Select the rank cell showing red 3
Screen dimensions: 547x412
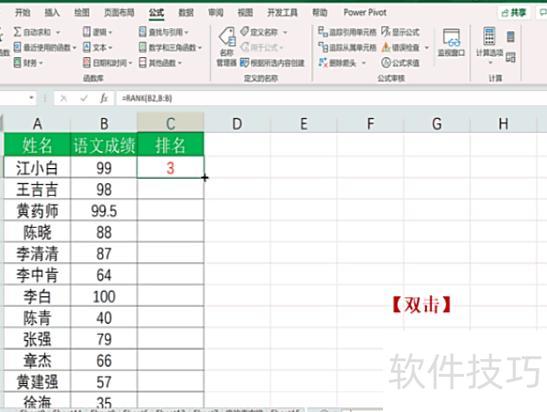(171, 168)
